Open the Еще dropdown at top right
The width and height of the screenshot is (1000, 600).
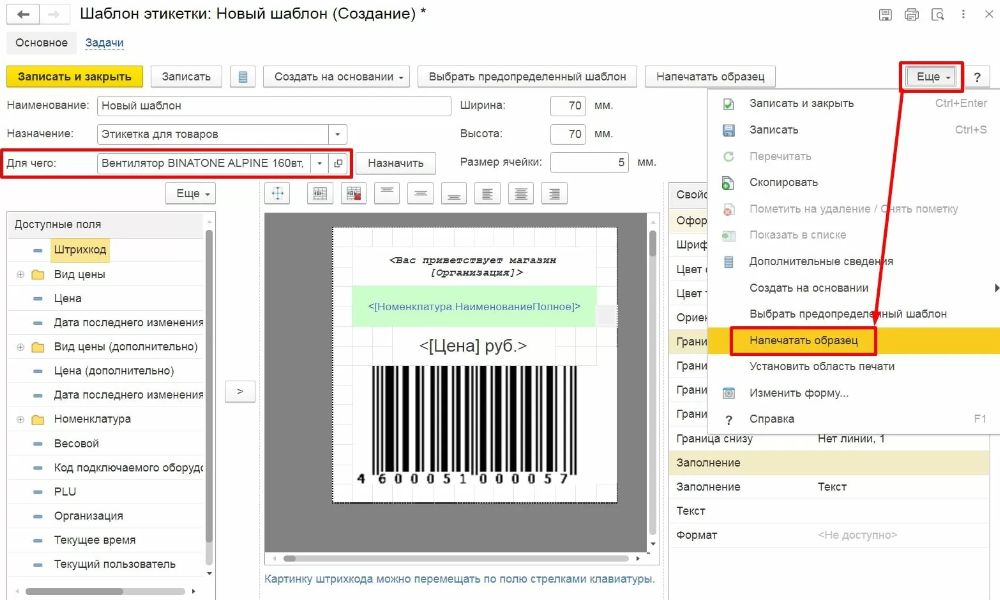pos(933,77)
